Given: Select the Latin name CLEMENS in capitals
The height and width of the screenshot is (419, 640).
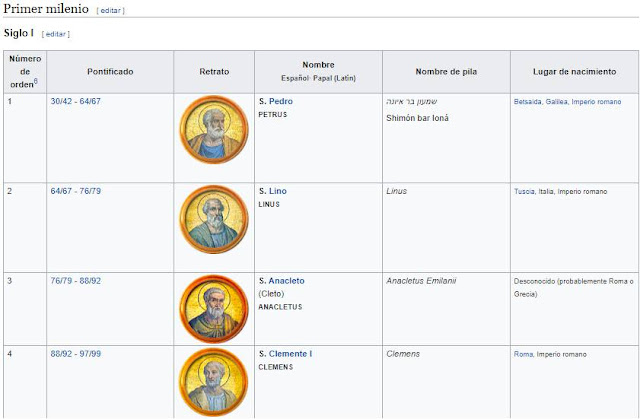Looking at the screenshot, I should [x=276, y=367].
